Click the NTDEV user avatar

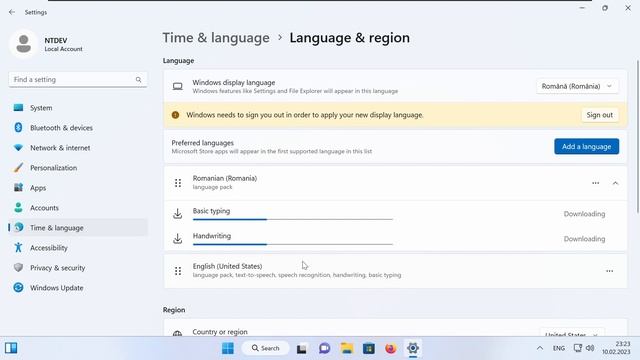(x=24, y=44)
